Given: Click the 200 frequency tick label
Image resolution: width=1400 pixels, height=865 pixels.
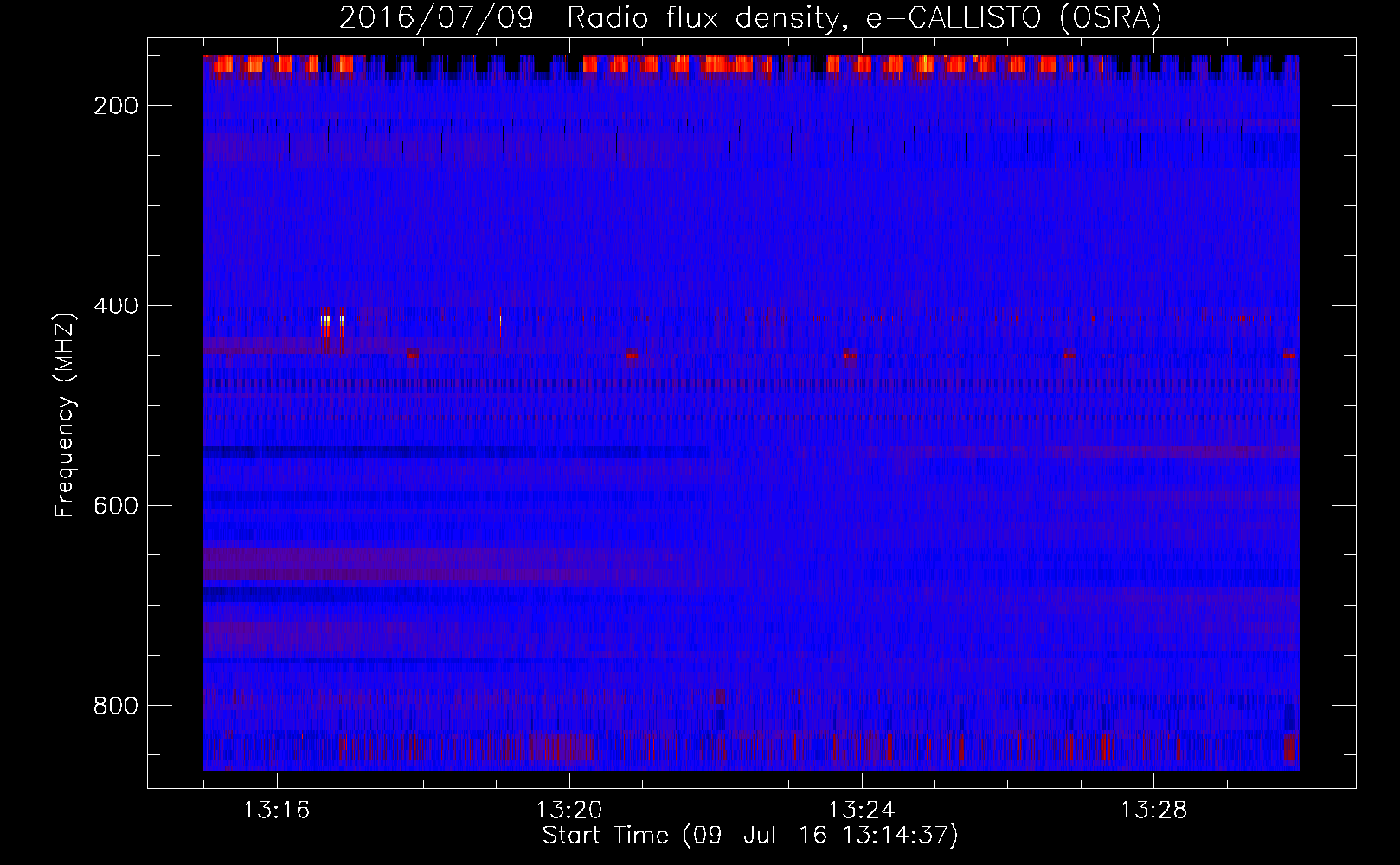Looking at the screenshot, I should (x=116, y=106).
